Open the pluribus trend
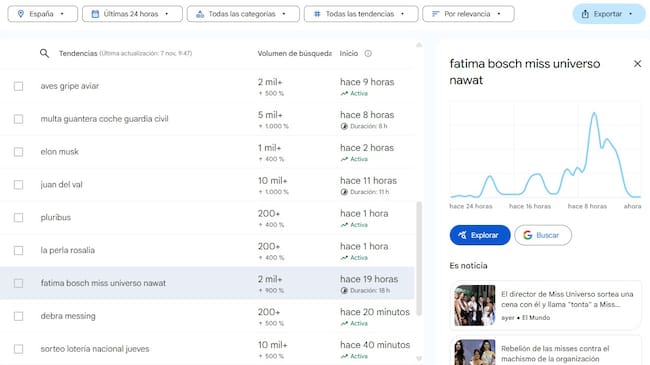 [56, 217]
